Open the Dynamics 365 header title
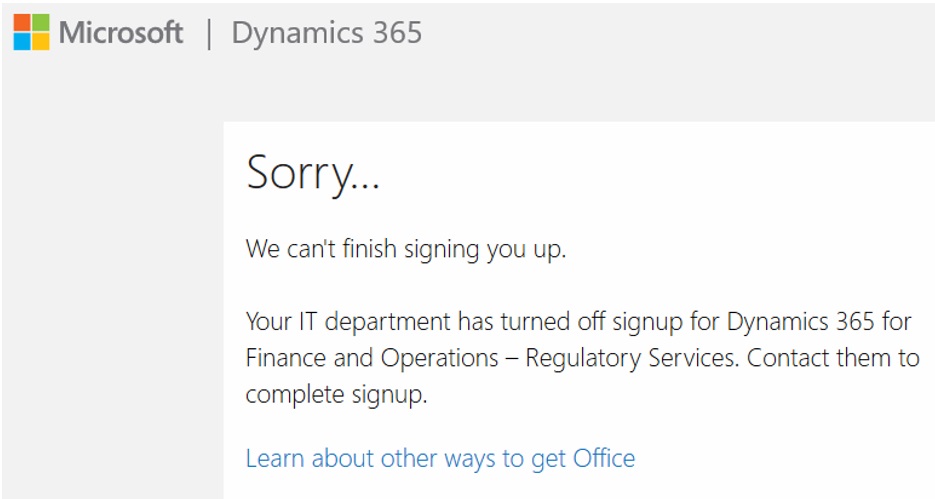Viewport: 935px width, 499px height. tap(327, 33)
